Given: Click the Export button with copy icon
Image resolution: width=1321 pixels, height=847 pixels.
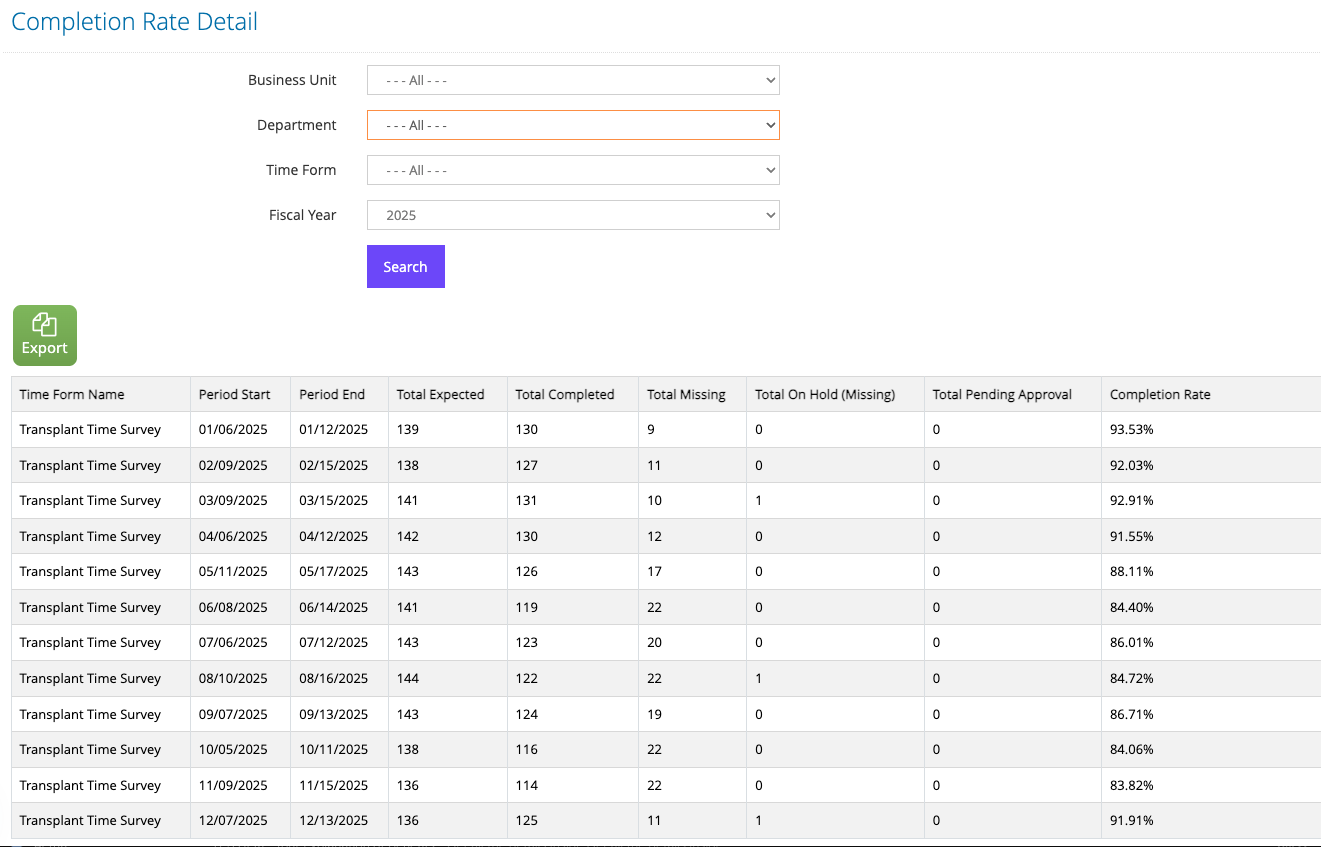Looking at the screenshot, I should 45,336.
